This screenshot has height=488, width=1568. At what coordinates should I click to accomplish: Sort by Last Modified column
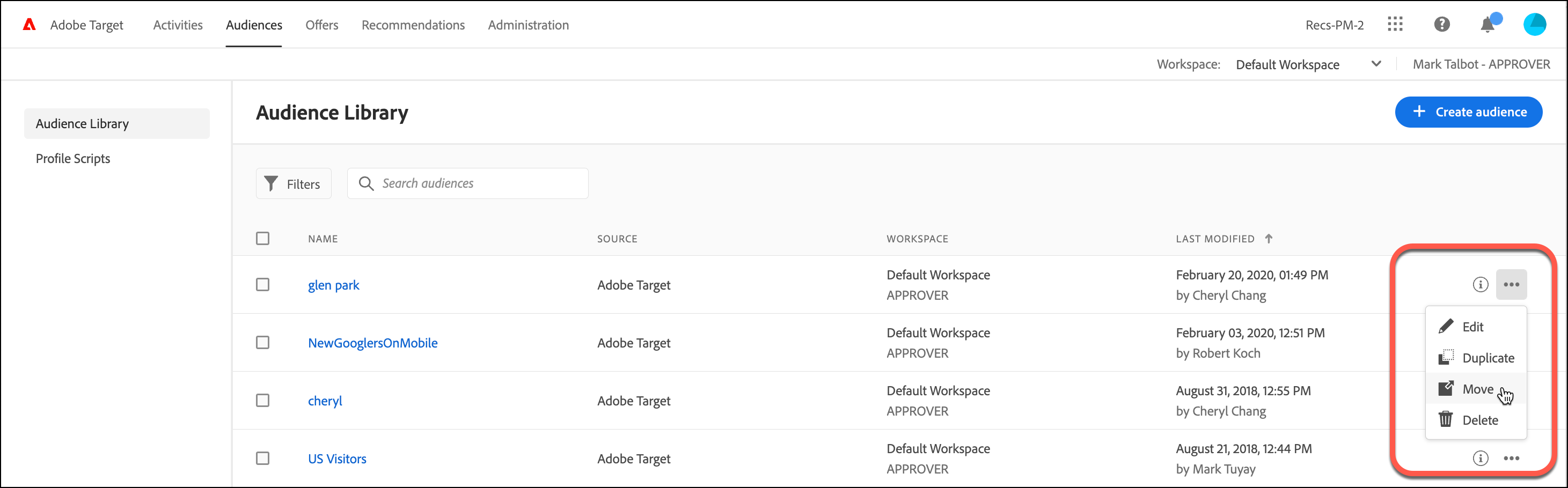tap(1215, 239)
